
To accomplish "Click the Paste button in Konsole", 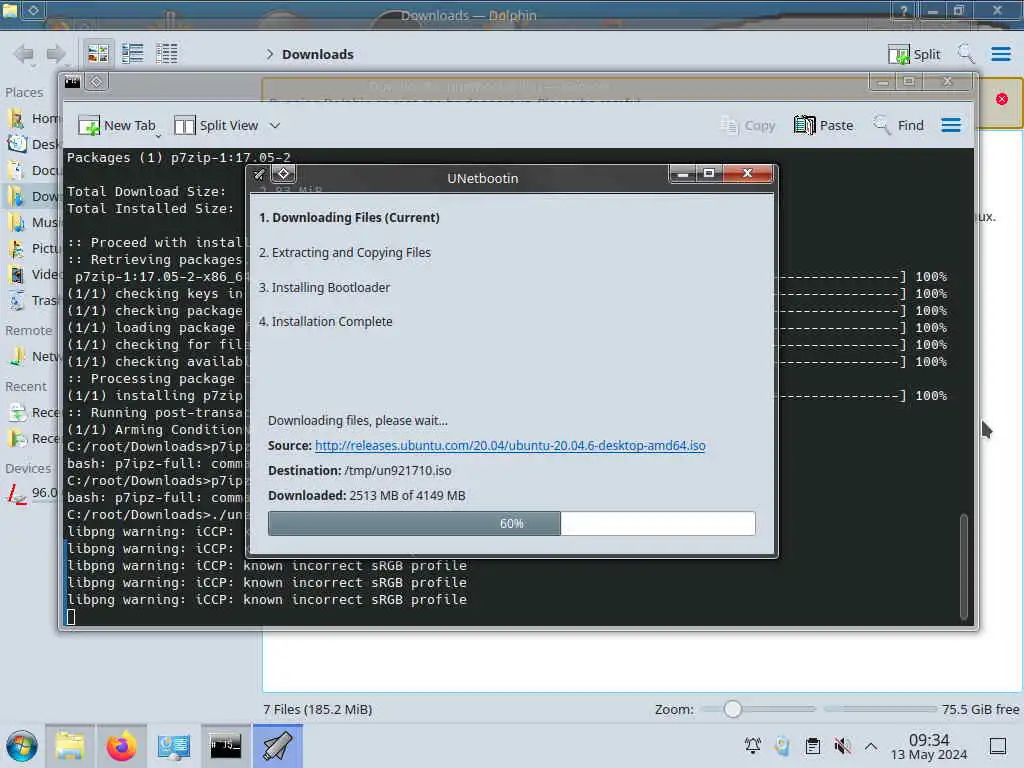I will (x=824, y=125).
